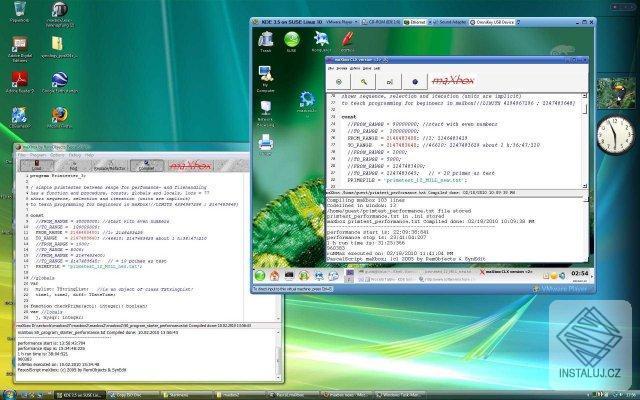The width and height of the screenshot is (640, 400).
Task: Toggle OmniKey USB Device in VMware toolbar
Action: [492, 22]
